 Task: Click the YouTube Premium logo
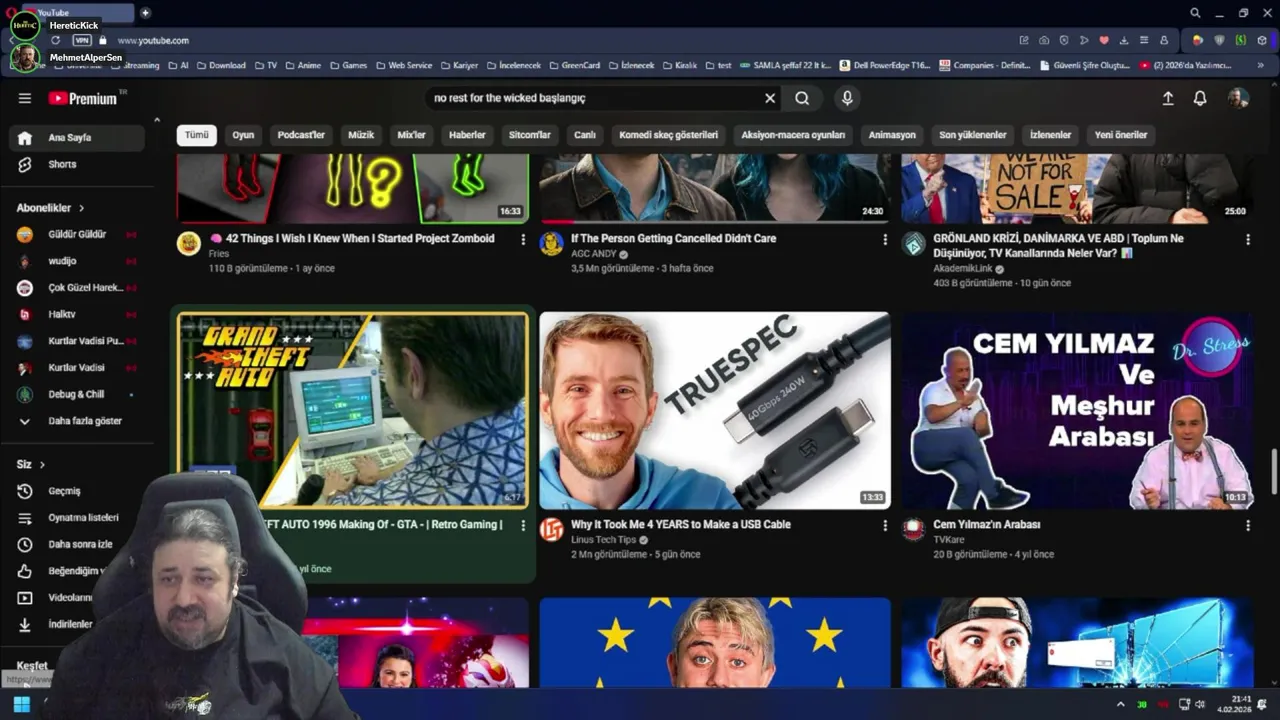(83, 98)
